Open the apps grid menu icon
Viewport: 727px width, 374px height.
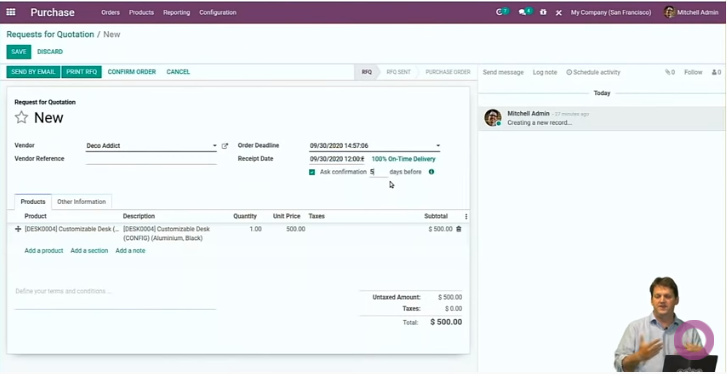coord(11,13)
